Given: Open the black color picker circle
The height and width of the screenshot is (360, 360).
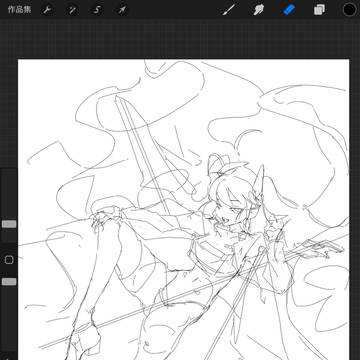Looking at the screenshot, I should tap(349, 9).
